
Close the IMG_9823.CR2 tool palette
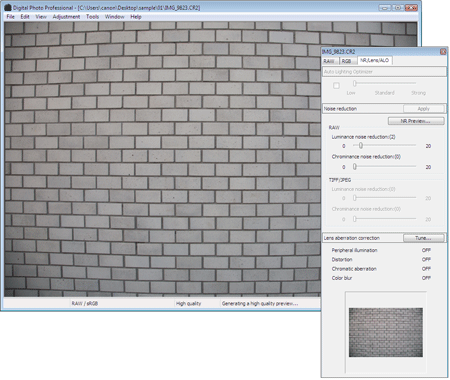point(443,52)
